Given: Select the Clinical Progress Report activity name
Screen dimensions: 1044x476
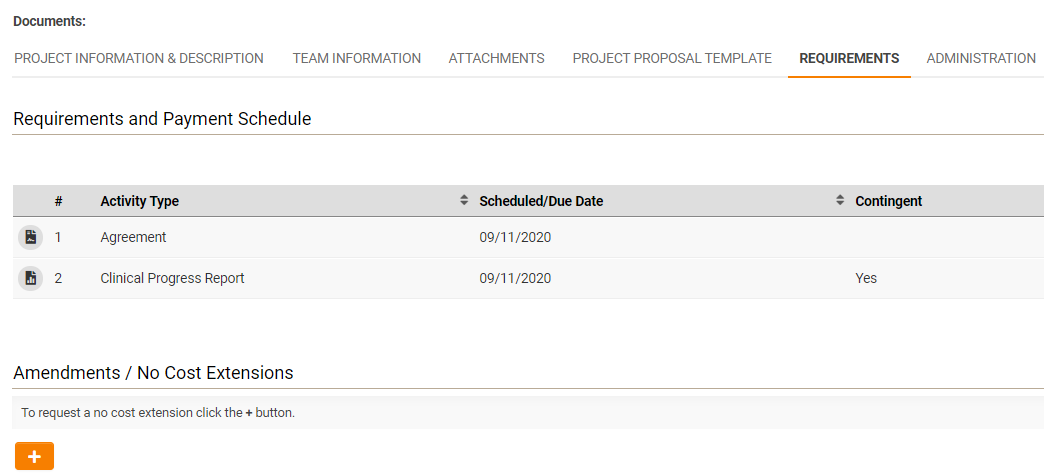Looking at the screenshot, I should click(x=172, y=279).
